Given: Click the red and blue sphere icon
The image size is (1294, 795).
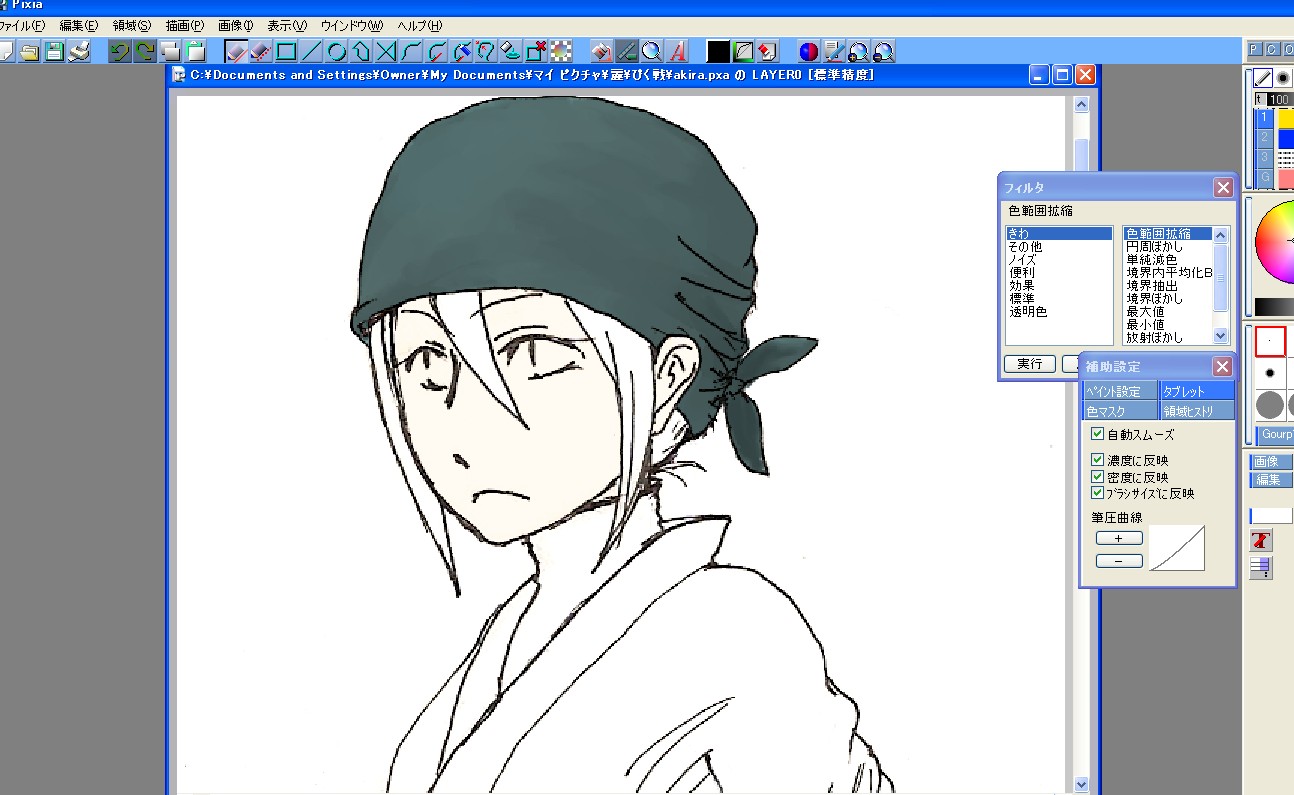Looking at the screenshot, I should coord(809,51).
